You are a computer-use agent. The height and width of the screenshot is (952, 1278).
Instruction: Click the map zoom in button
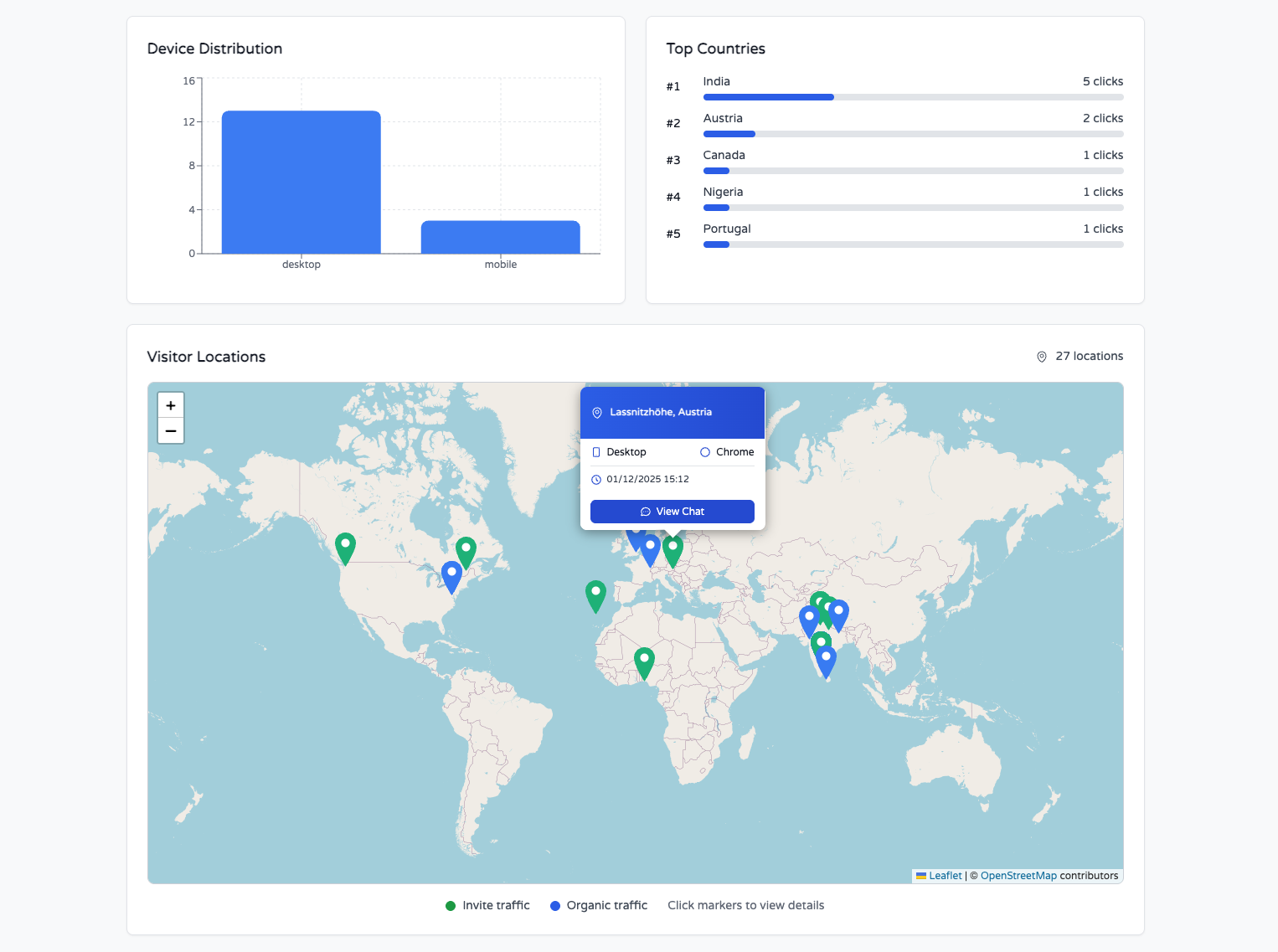pos(170,405)
